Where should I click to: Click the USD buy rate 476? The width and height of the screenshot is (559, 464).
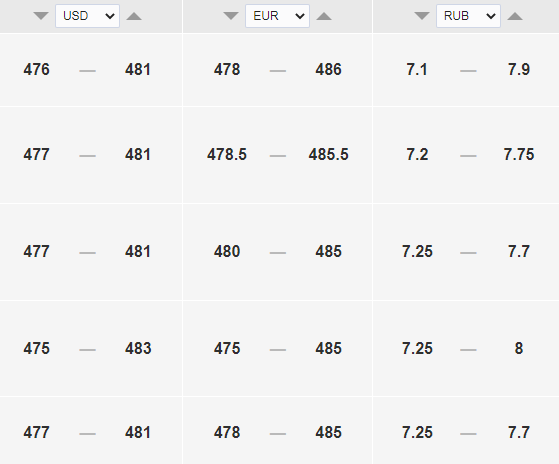click(x=36, y=69)
